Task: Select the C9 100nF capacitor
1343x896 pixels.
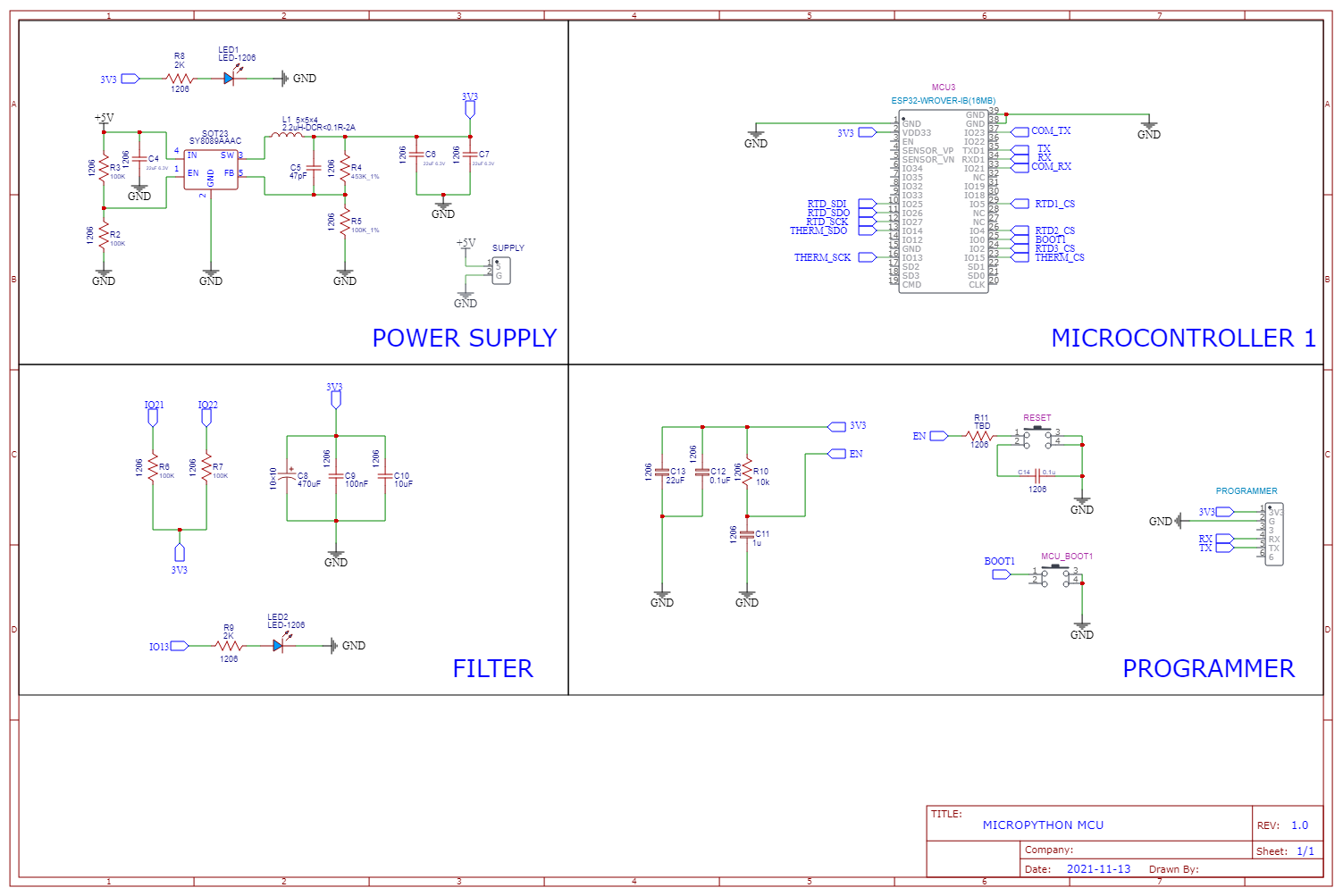Action: pos(336,476)
